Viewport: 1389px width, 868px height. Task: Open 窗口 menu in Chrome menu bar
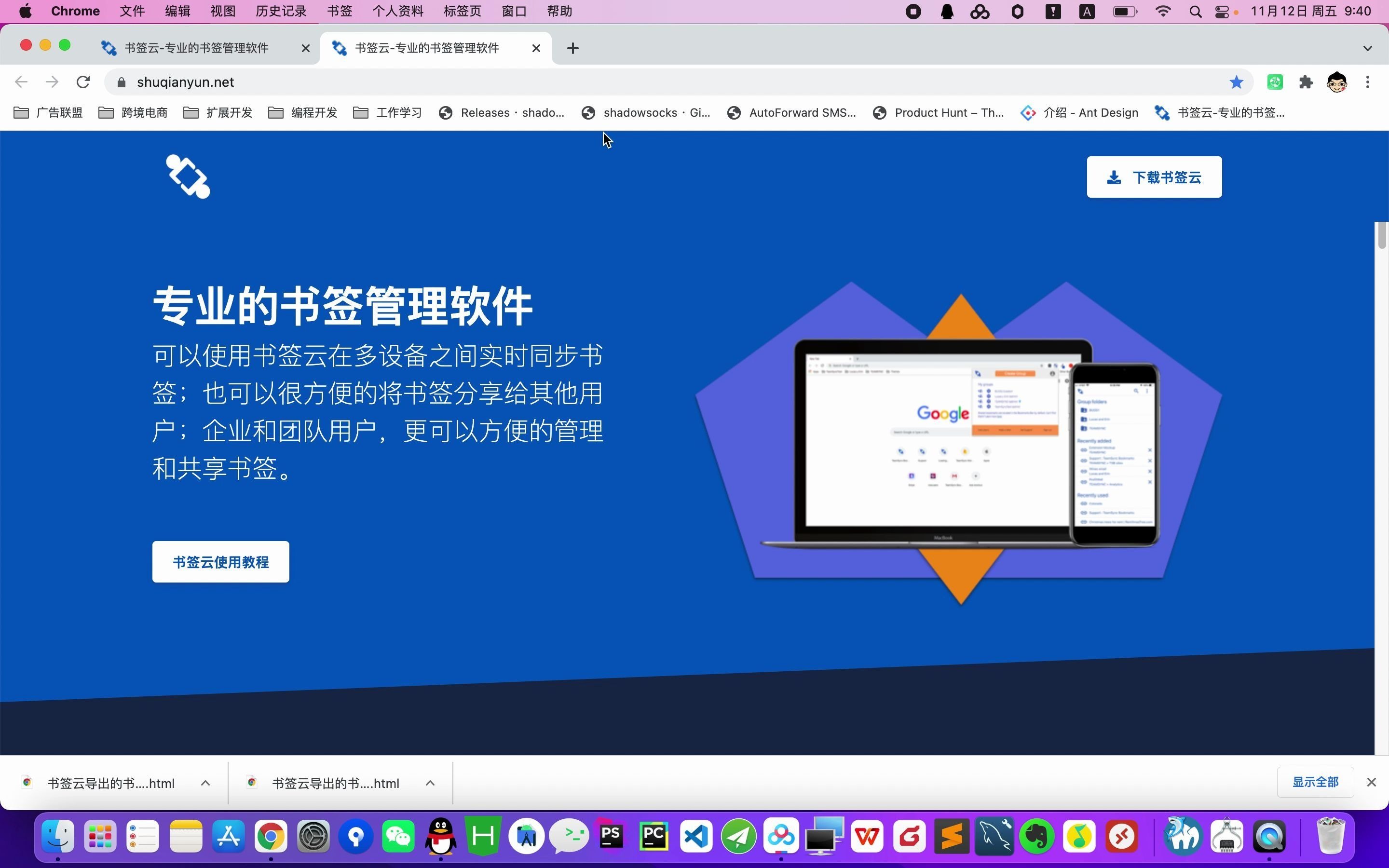coord(513,11)
